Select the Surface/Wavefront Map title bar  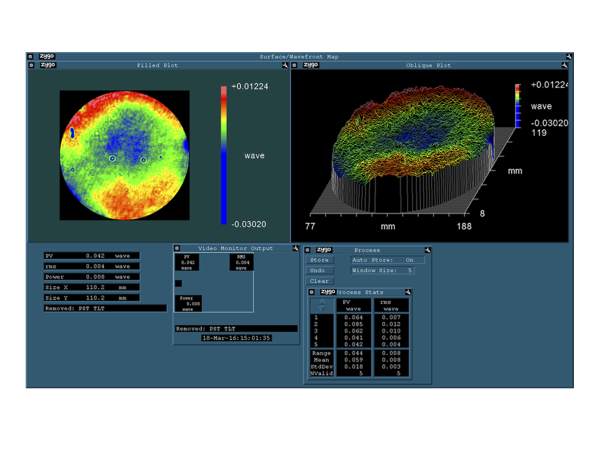299,57
